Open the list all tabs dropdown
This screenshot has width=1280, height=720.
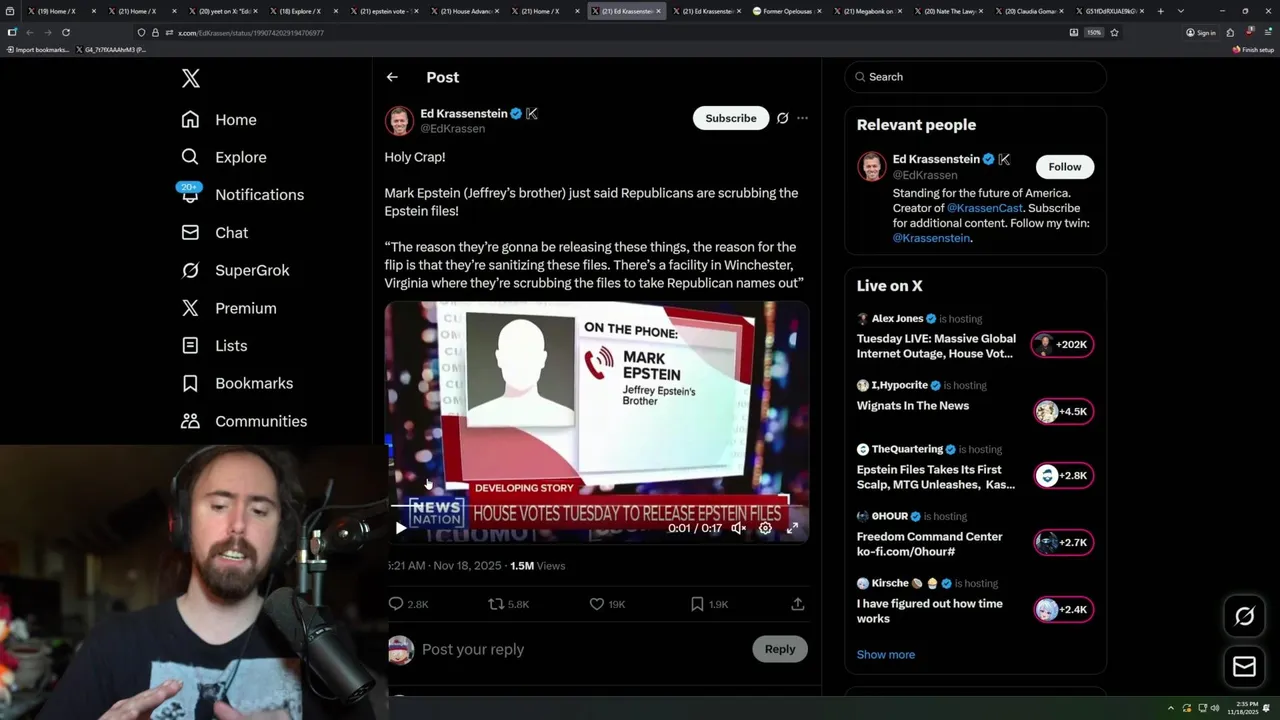tap(1181, 11)
